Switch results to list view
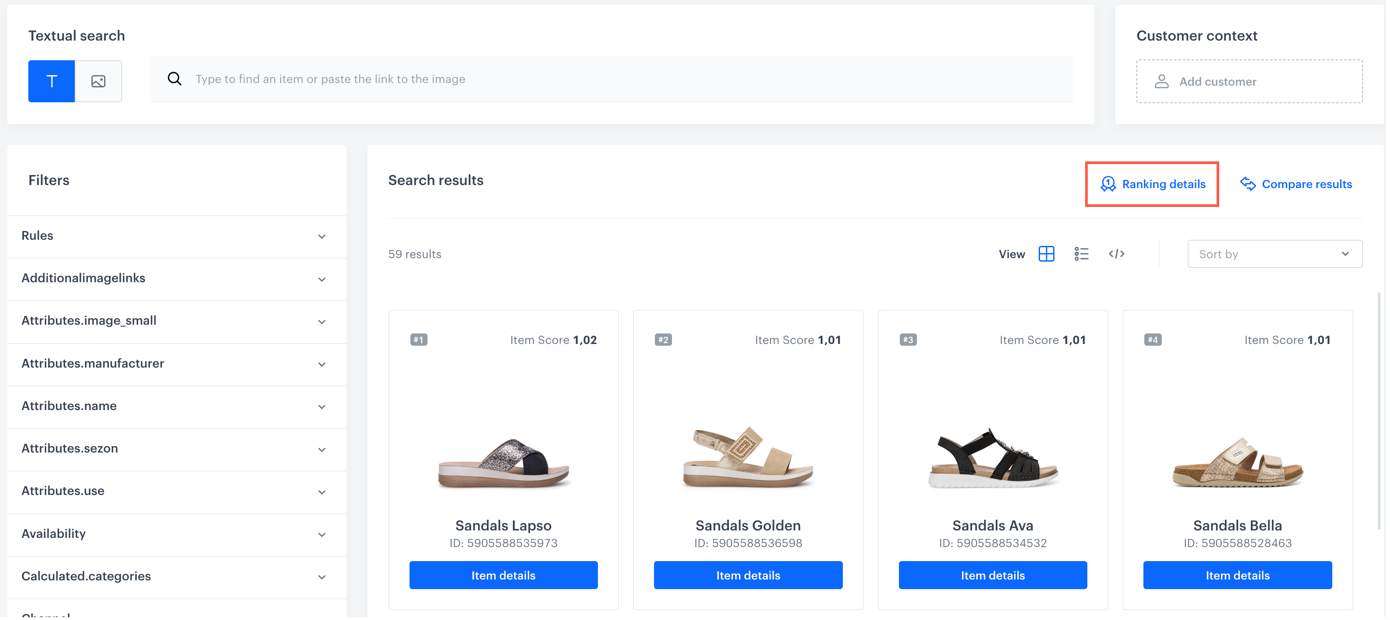Viewport: 1390px width, 620px height. [x=1081, y=254]
